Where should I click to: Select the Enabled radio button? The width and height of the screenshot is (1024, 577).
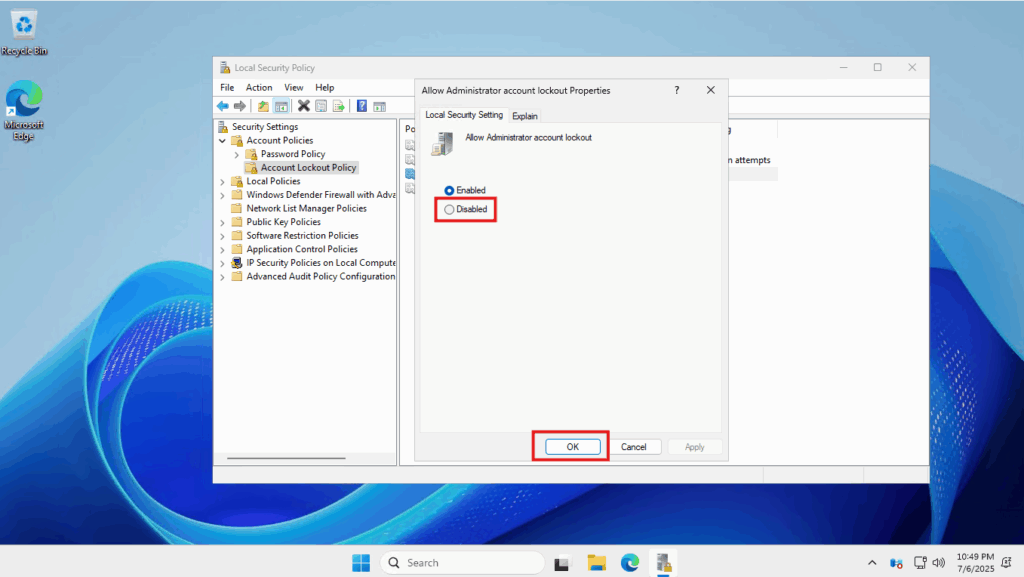tap(449, 190)
